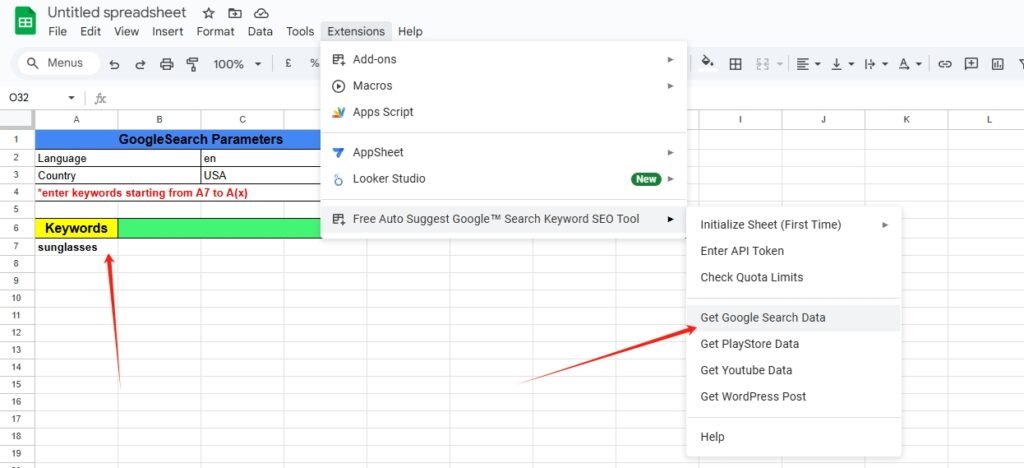The image size is (1024, 468).
Task: Close the Extensions menu
Action: (356, 31)
